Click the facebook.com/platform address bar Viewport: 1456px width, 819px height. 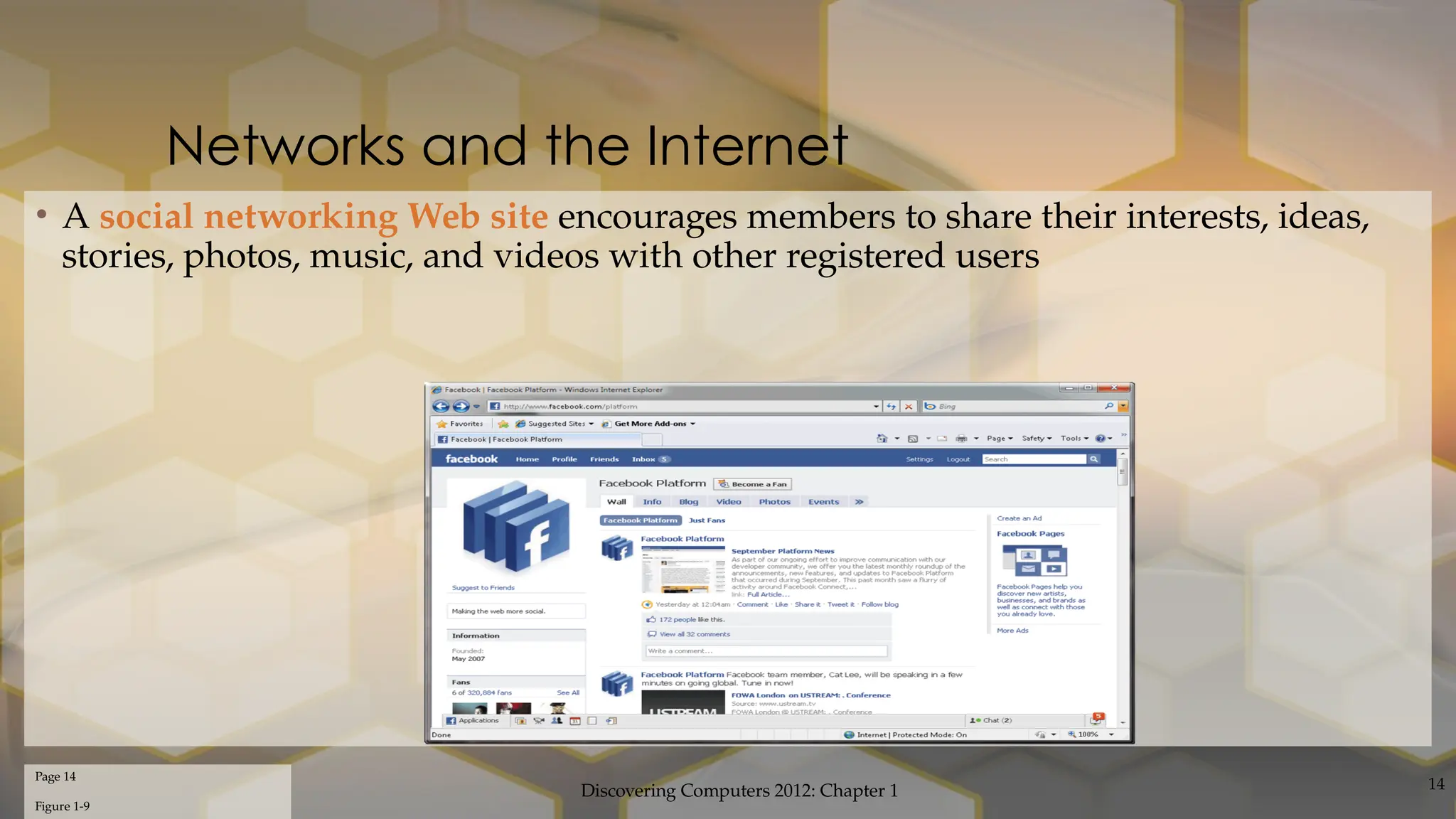click(685, 407)
